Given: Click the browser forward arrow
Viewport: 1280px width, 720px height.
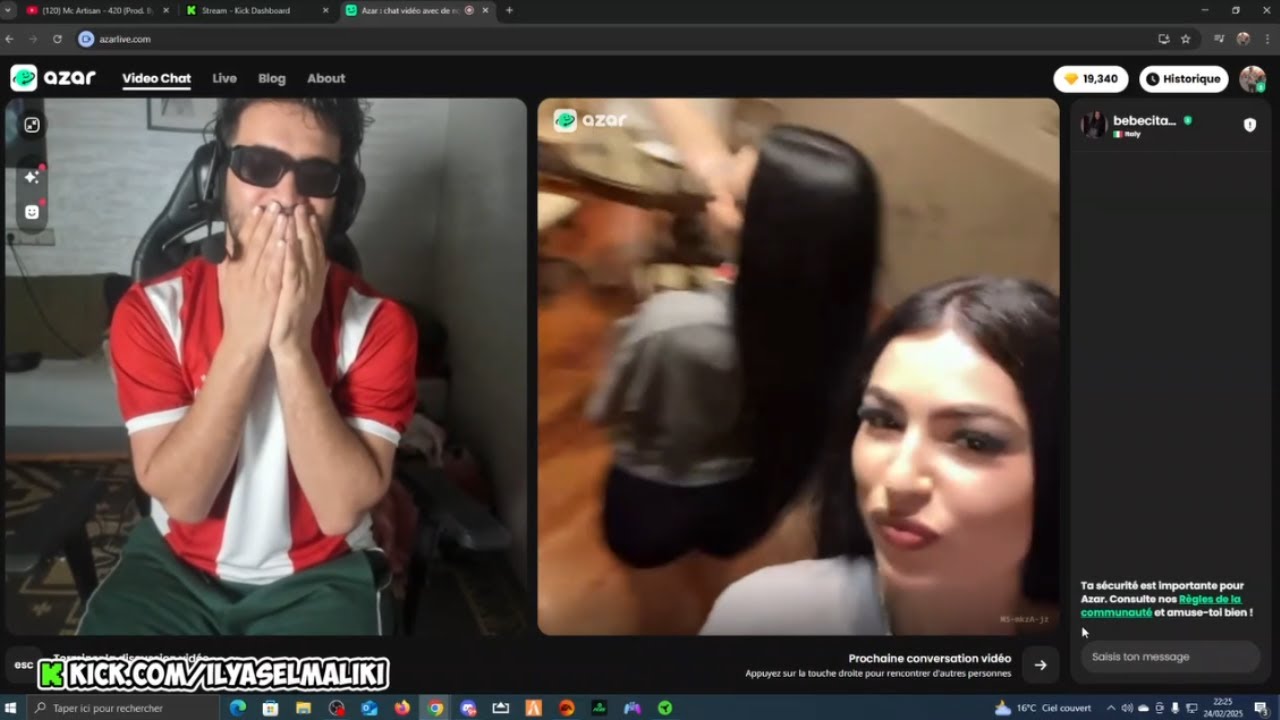Looking at the screenshot, I should (x=33, y=39).
